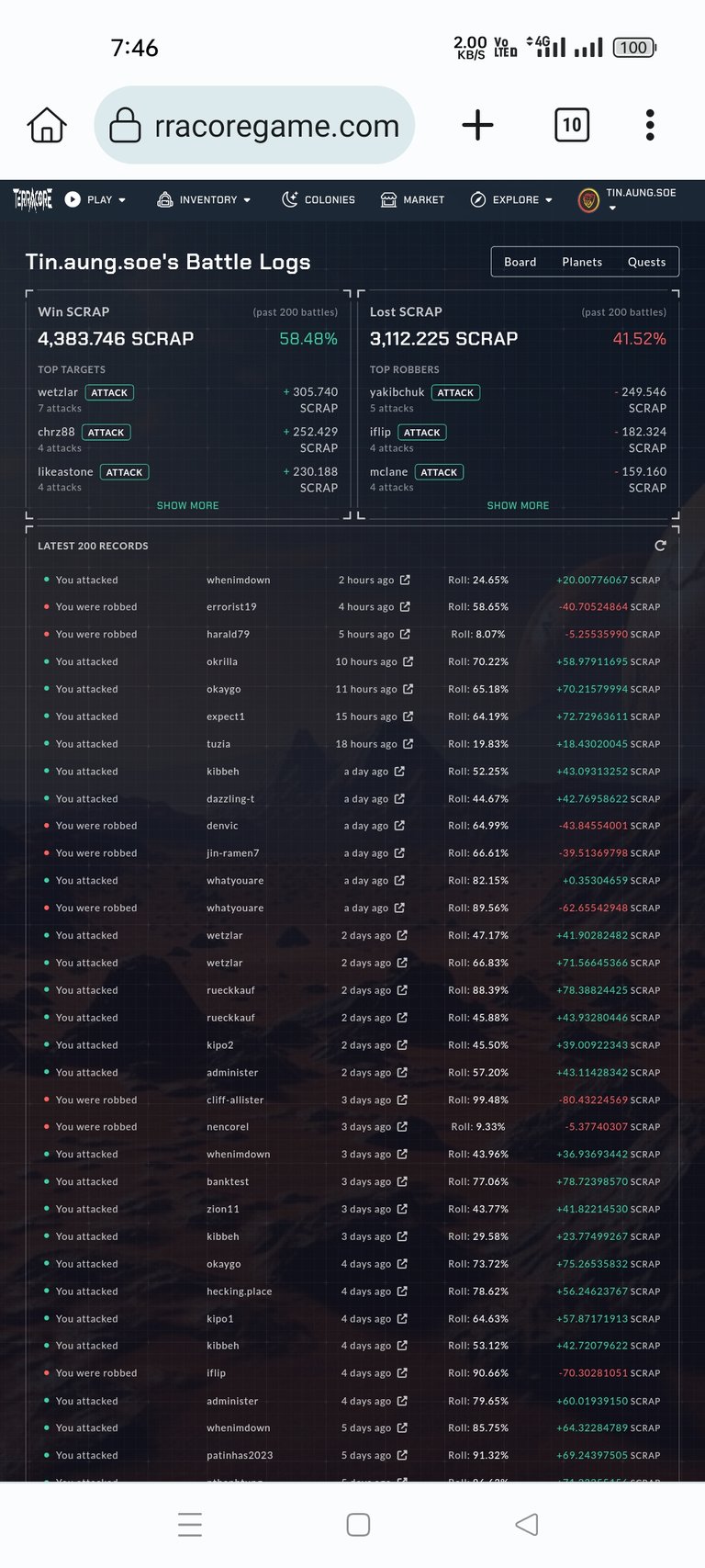Image resolution: width=705 pixels, height=1568 pixels.
Task: Open the browser three-dot menu
Action: click(650, 125)
